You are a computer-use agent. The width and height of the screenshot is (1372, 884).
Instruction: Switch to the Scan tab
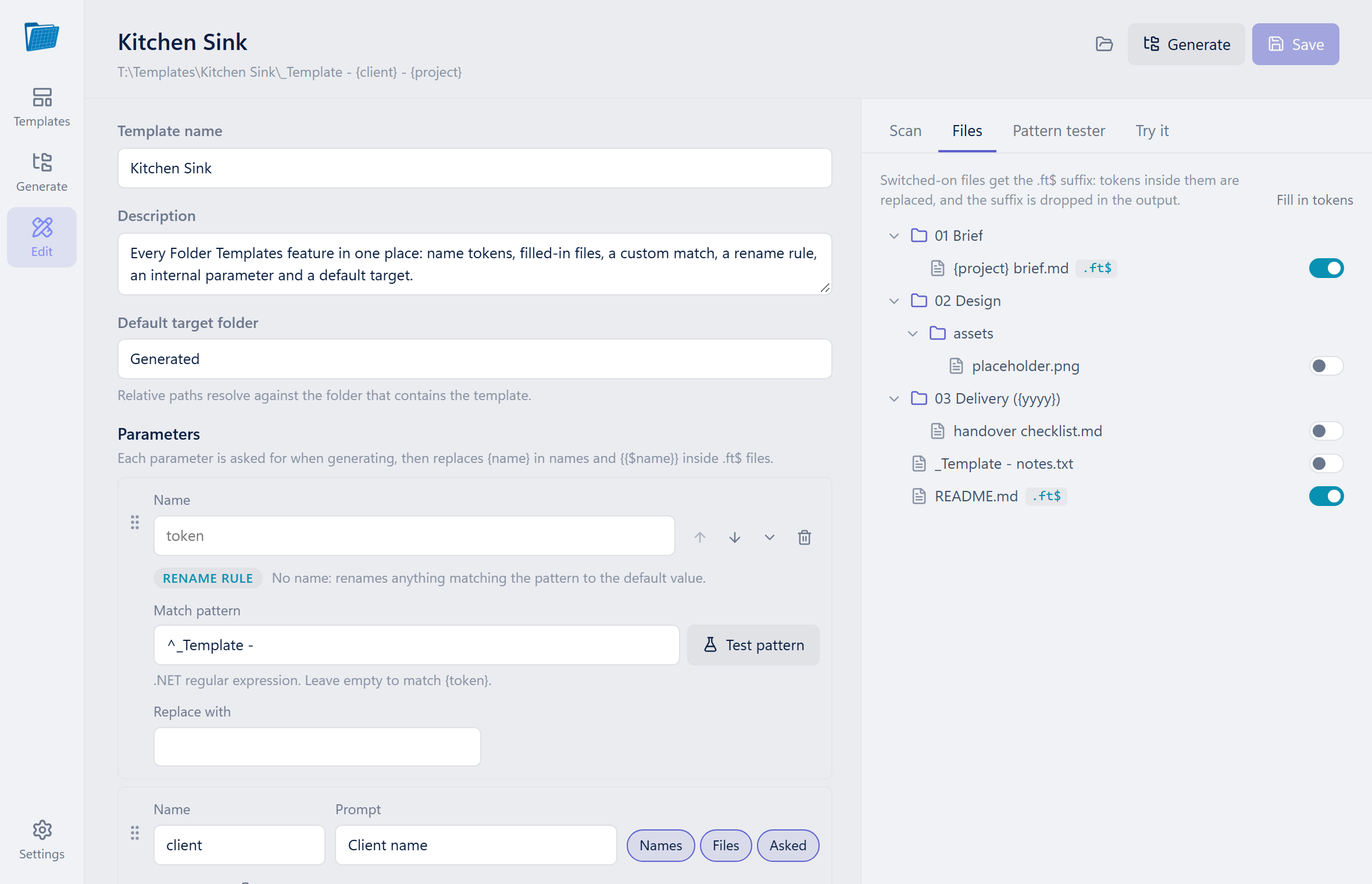905,131
